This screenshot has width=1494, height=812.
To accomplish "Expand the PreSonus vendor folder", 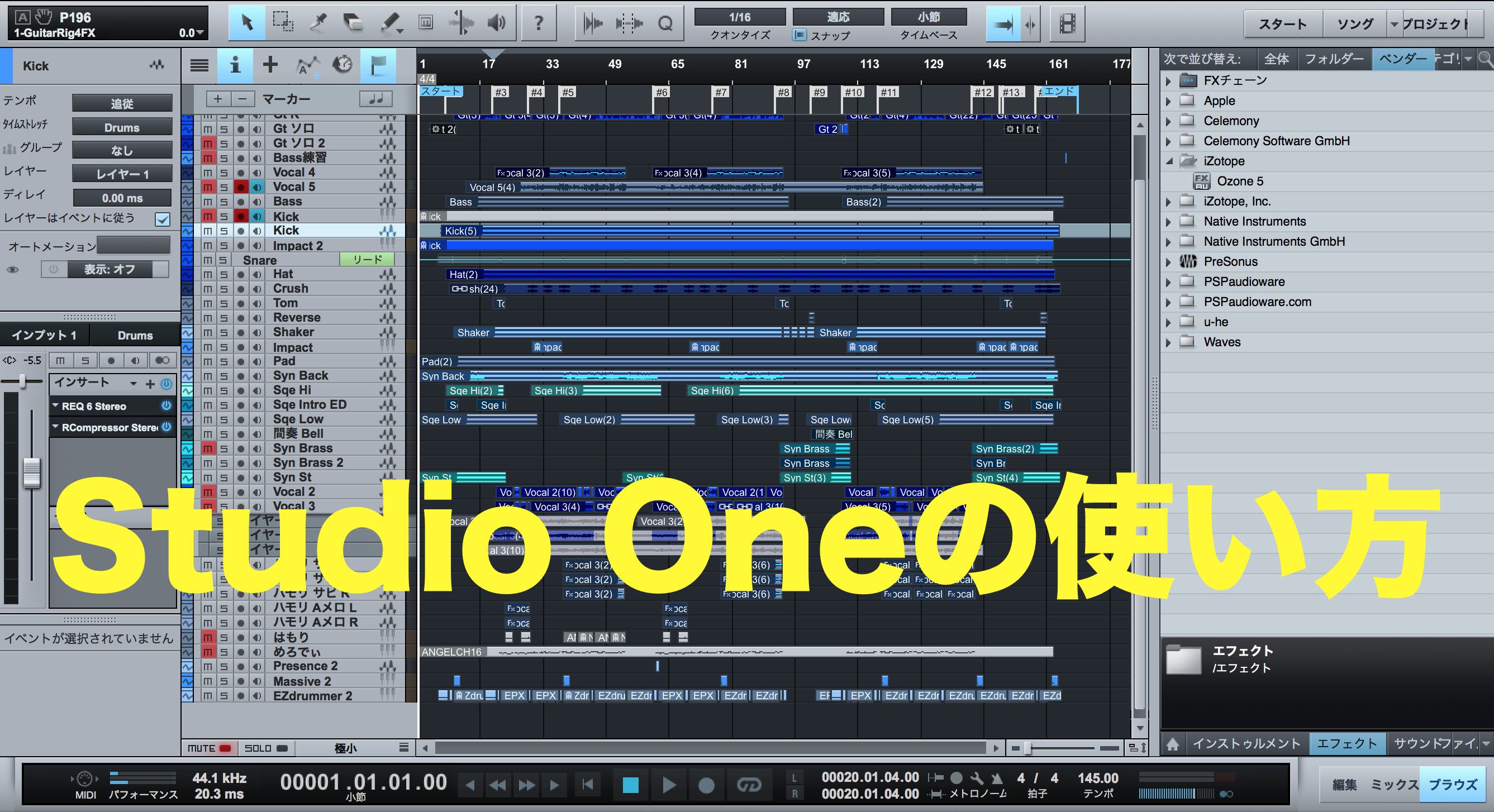I will click(x=1169, y=261).
